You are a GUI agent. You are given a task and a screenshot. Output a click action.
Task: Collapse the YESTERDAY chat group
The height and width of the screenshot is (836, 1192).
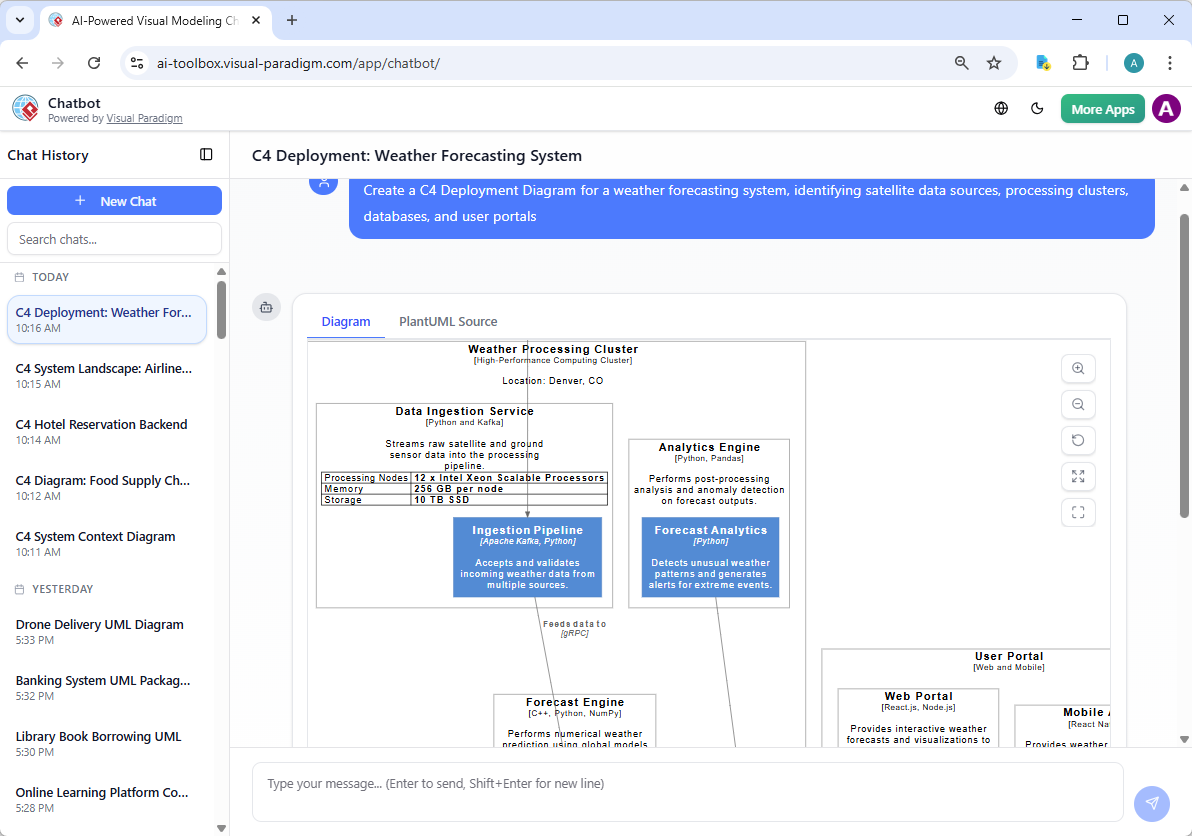point(60,589)
